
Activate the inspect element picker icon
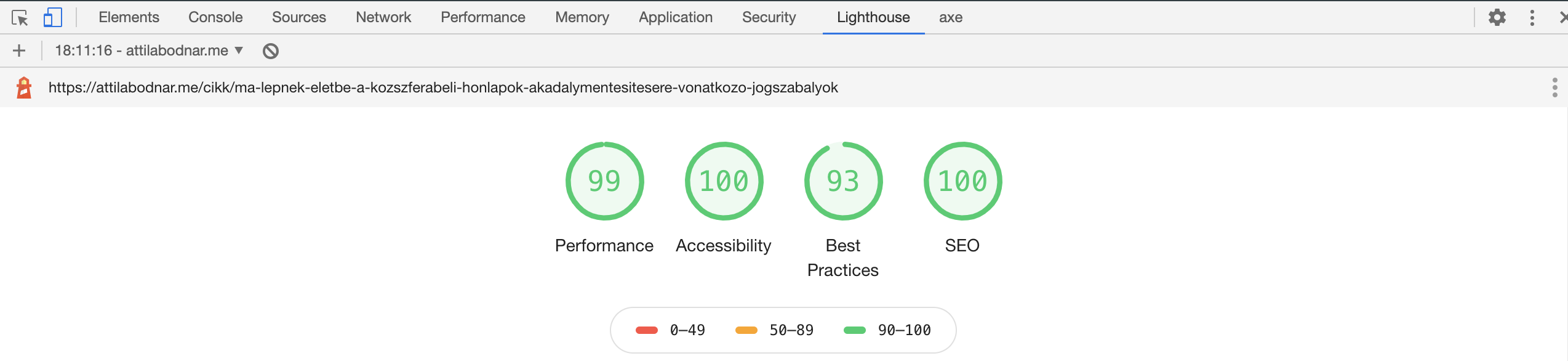tap(20, 18)
